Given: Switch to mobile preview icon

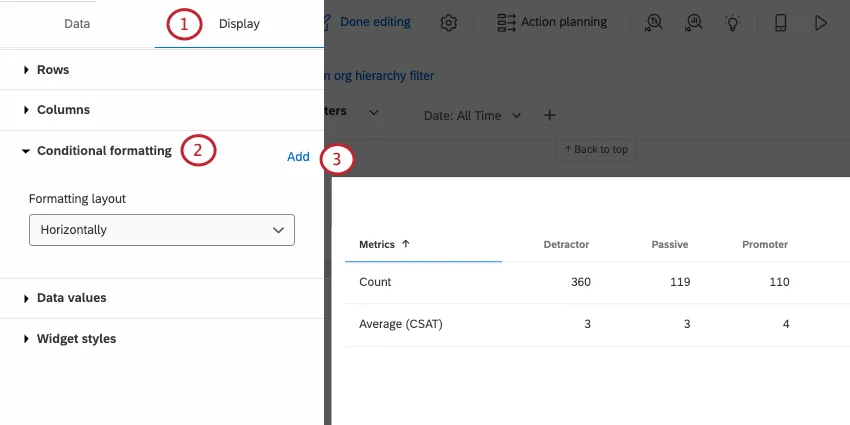Looking at the screenshot, I should pos(781,22).
